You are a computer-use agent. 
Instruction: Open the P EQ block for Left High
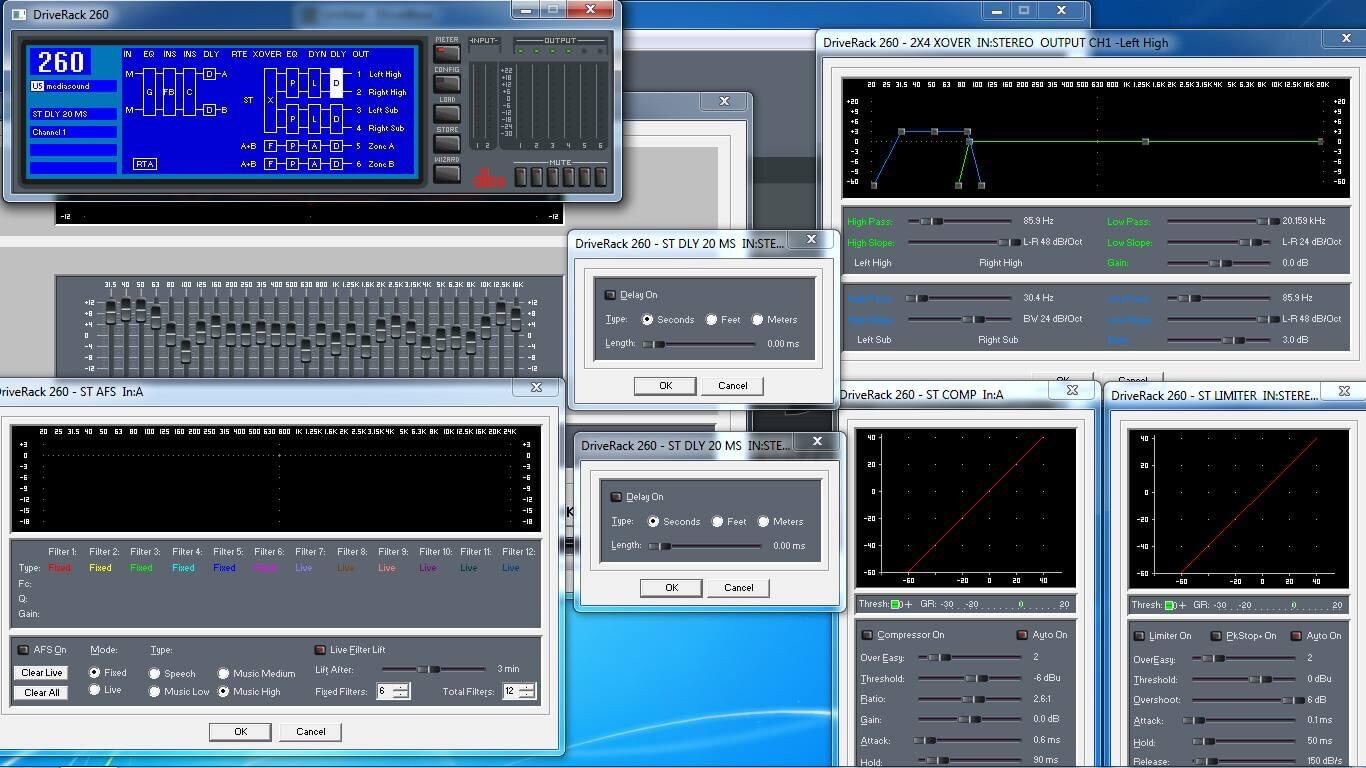(293, 83)
